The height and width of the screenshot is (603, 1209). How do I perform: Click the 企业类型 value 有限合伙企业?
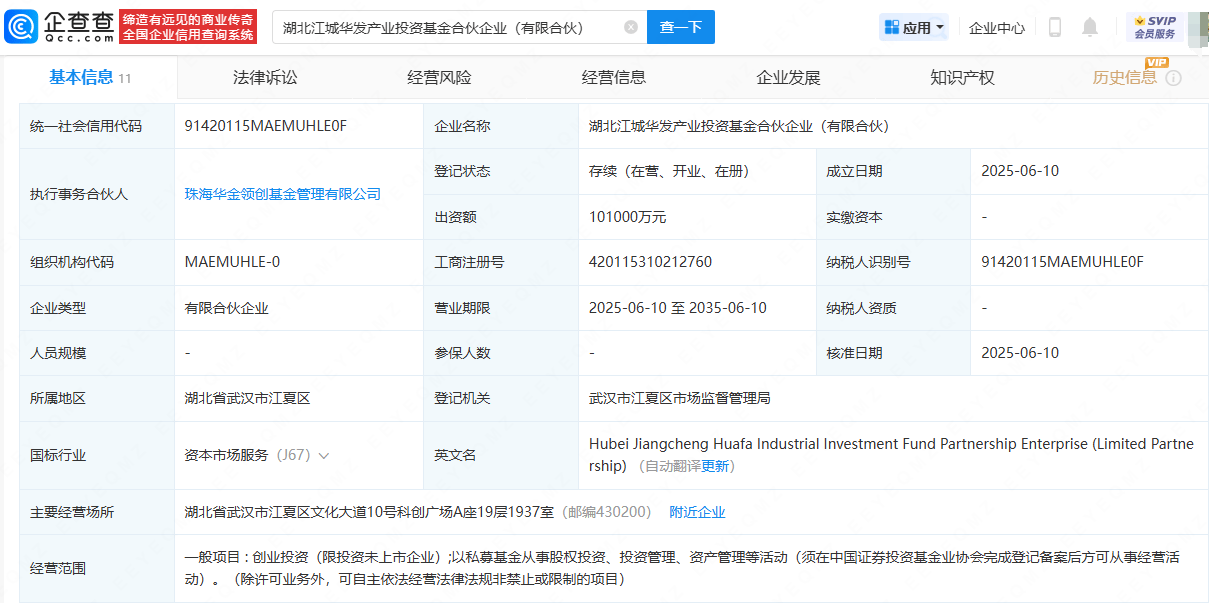tap(227, 308)
